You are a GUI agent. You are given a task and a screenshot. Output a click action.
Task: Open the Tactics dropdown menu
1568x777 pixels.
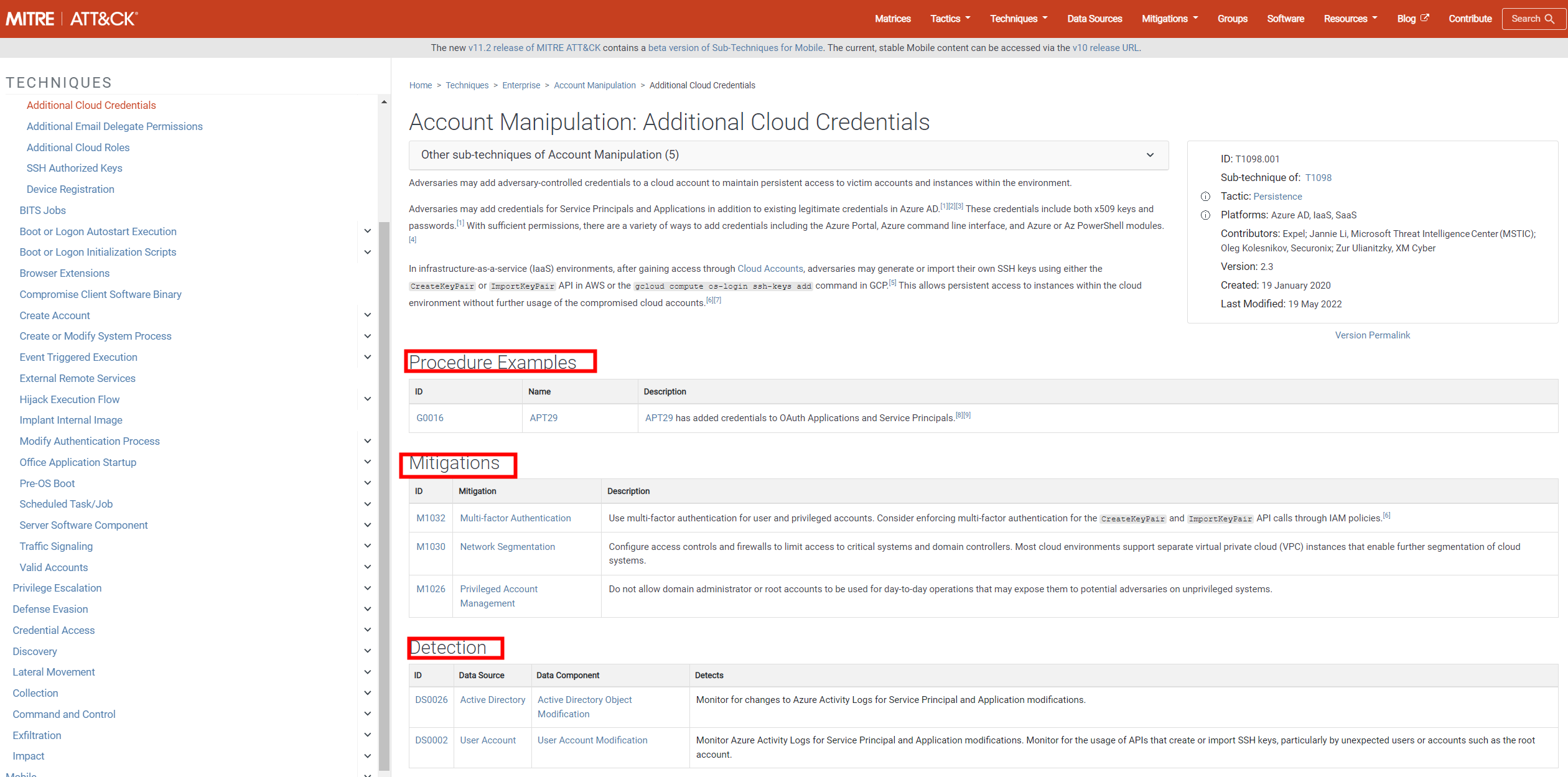point(950,19)
